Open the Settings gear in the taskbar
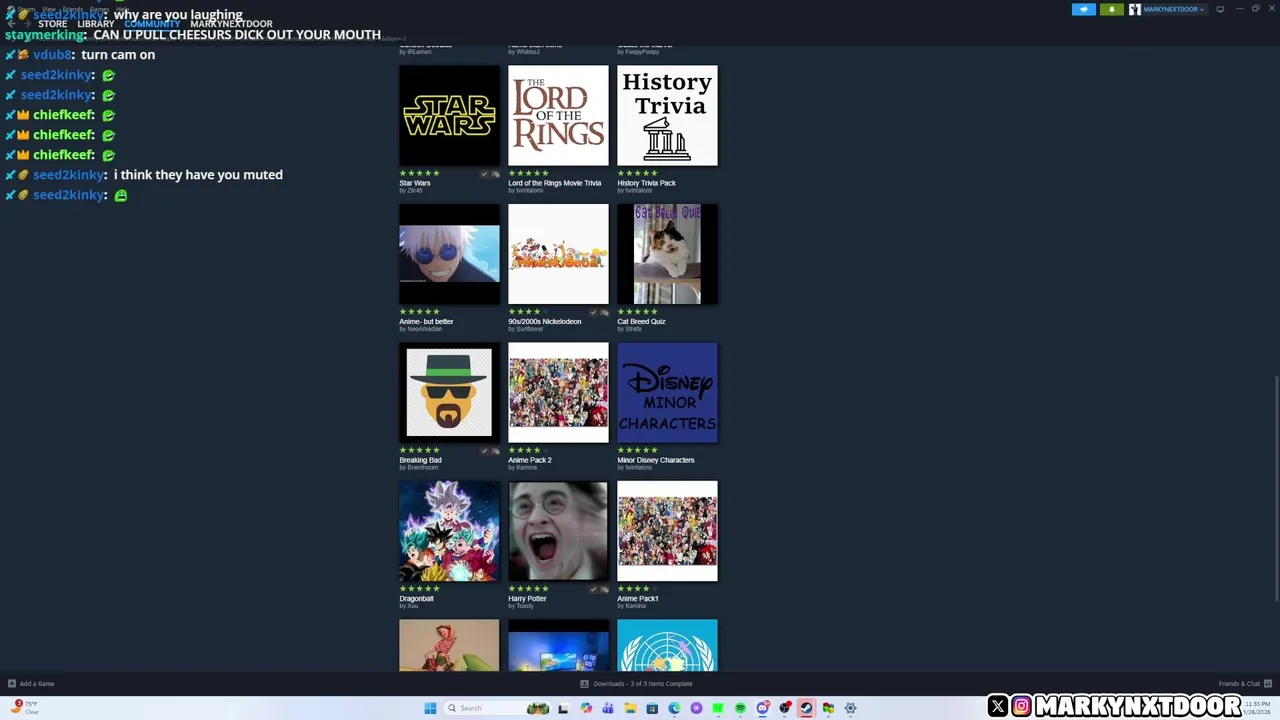1280x720 pixels. (850, 708)
